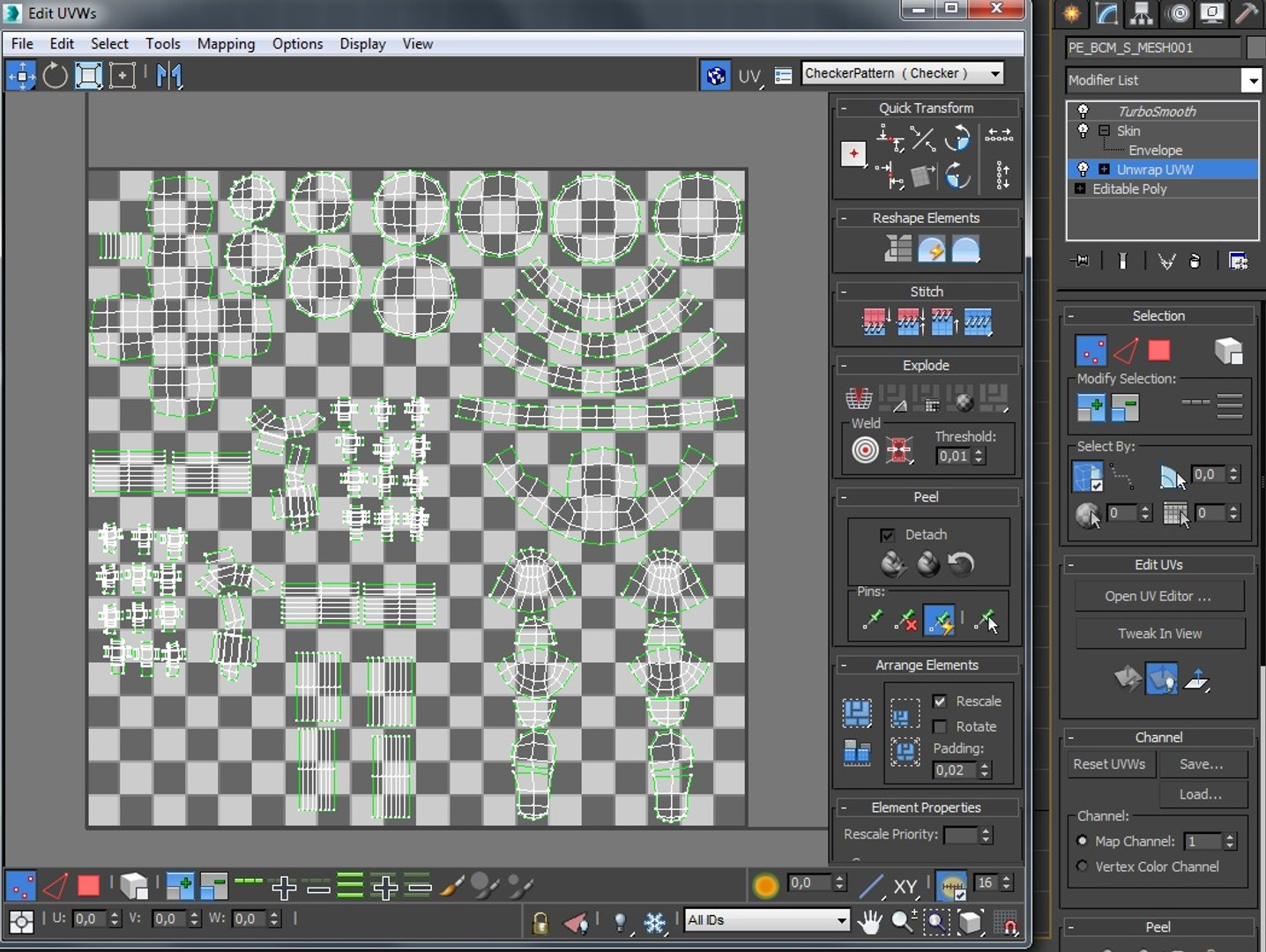
Task: Select Vertex sub-object mode in bottom toolbar
Action: point(21,886)
